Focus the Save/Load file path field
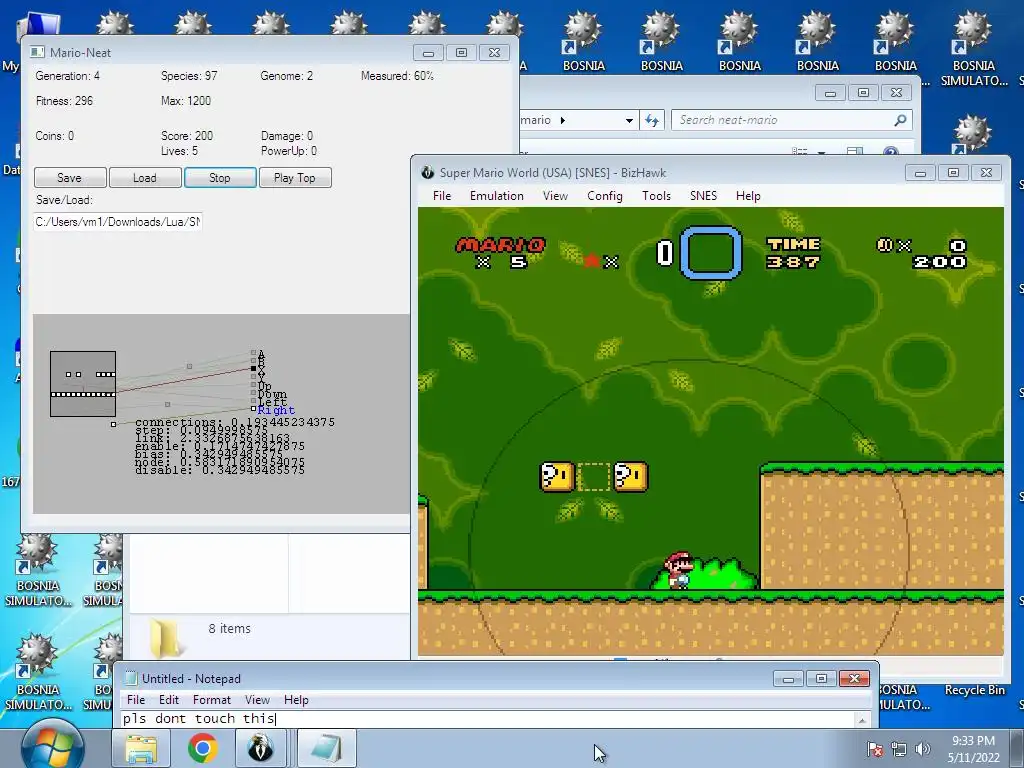Viewport: 1024px width, 768px height. 118,221
